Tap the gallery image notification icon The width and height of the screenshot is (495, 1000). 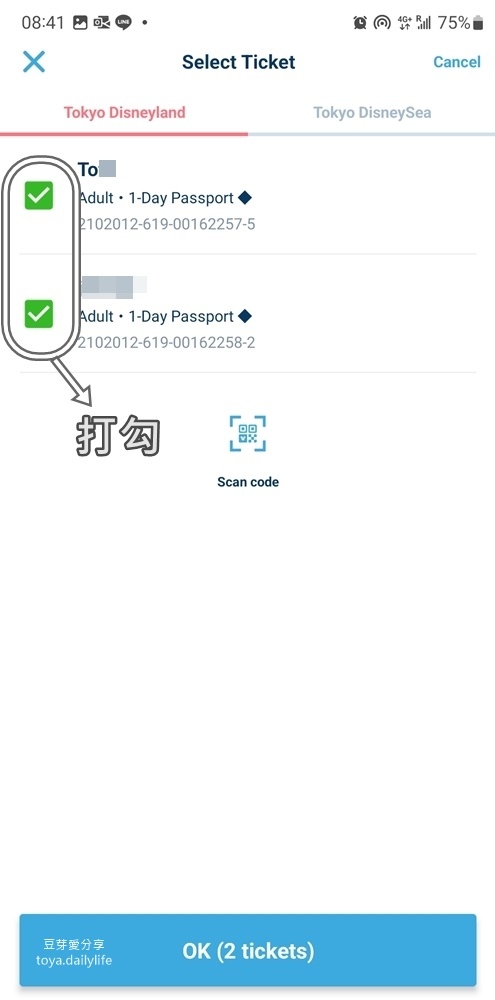(80, 23)
